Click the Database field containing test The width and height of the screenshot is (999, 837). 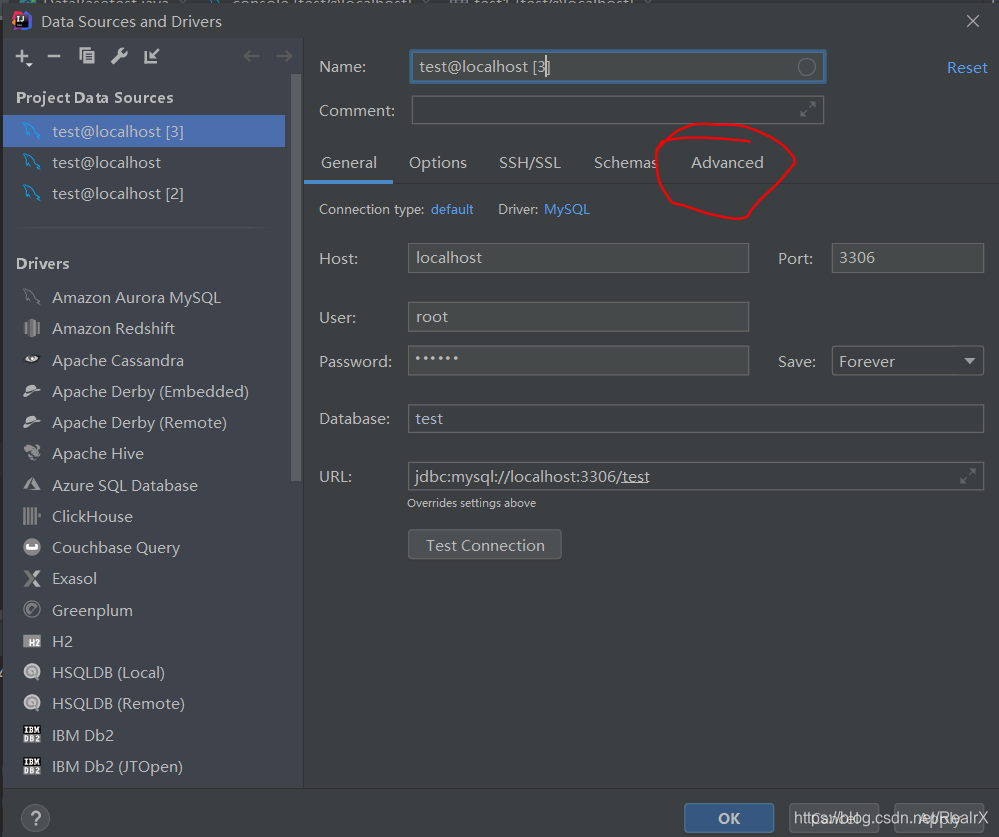(x=696, y=418)
